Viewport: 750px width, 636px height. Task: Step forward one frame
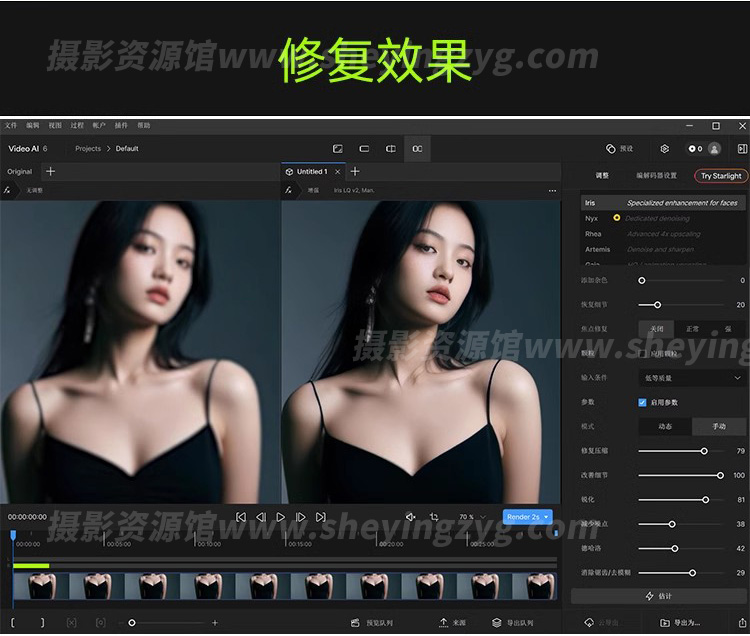tap(300, 517)
